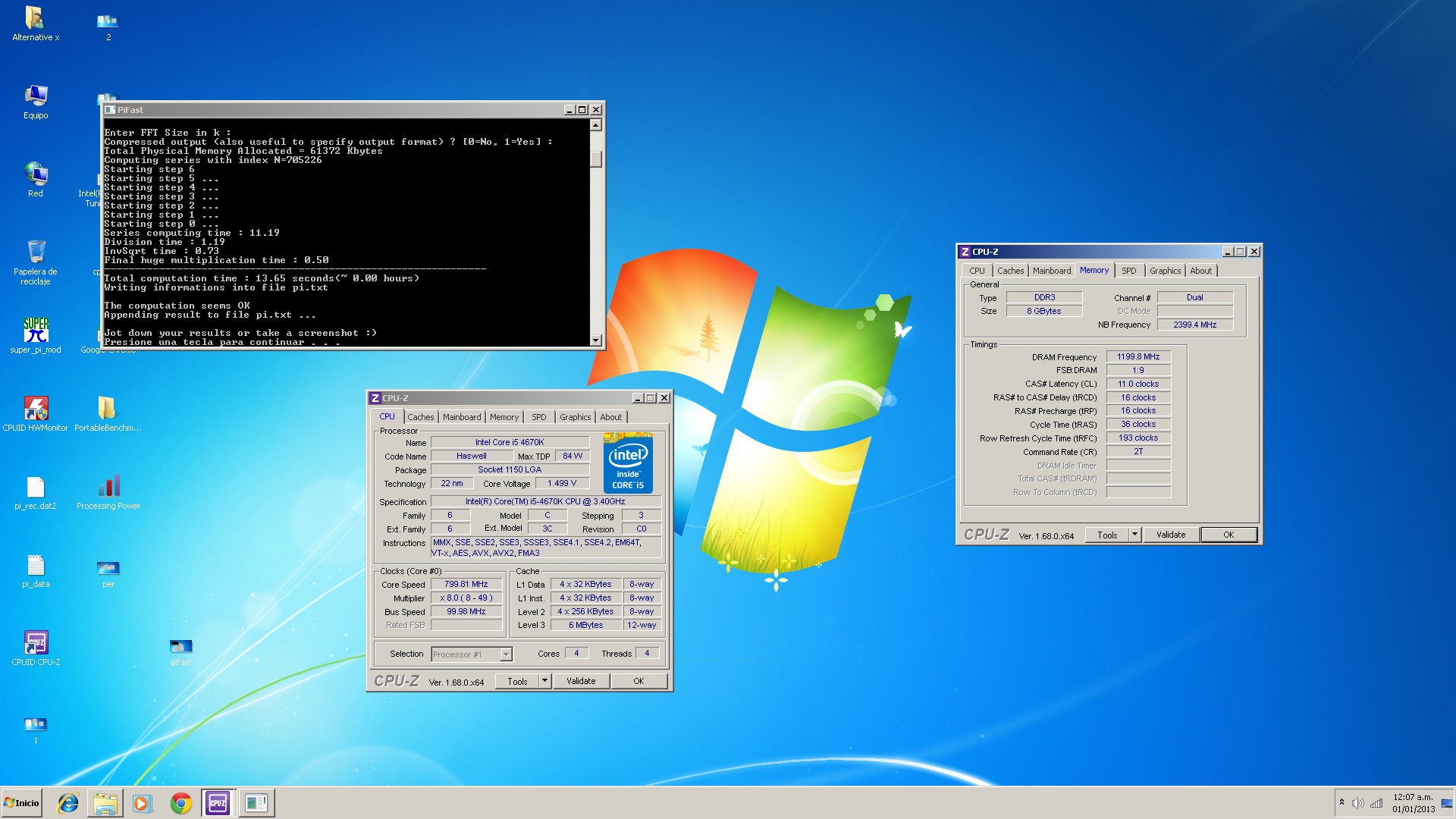1456x819 pixels.
Task: Switch to CPU-Z taskbar button
Action: click(x=218, y=803)
